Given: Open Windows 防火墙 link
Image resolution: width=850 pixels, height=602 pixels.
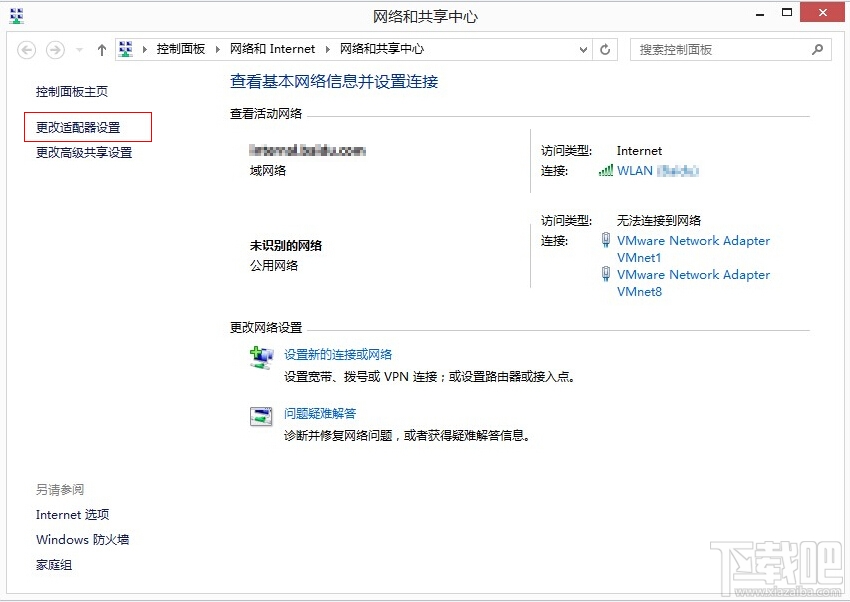Looking at the screenshot, I should 82,540.
